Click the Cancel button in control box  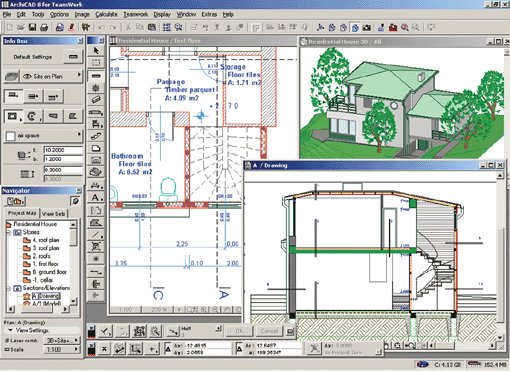[269, 331]
